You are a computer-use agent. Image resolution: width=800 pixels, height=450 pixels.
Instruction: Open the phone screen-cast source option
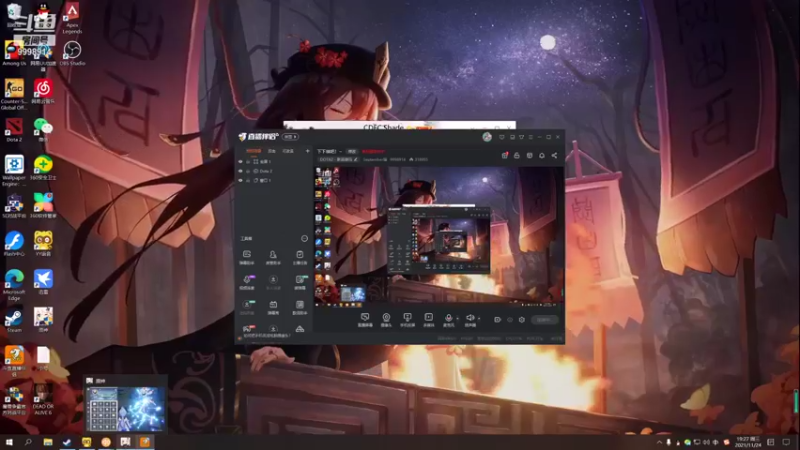(x=407, y=320)
